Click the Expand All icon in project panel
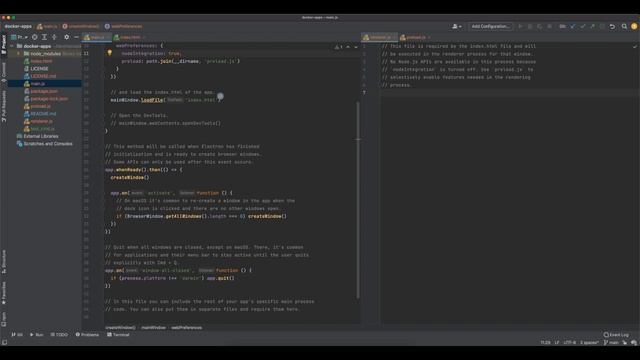The width and height of the screenshot is (640, 360). (44, 37)
